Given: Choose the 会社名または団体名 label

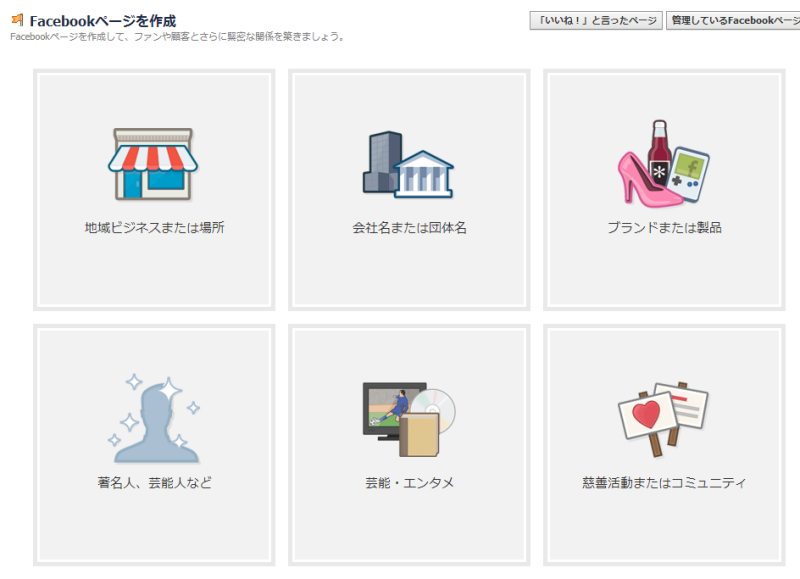Looking at the screenshot, I should pyautogui.click(x=409, y=228).
